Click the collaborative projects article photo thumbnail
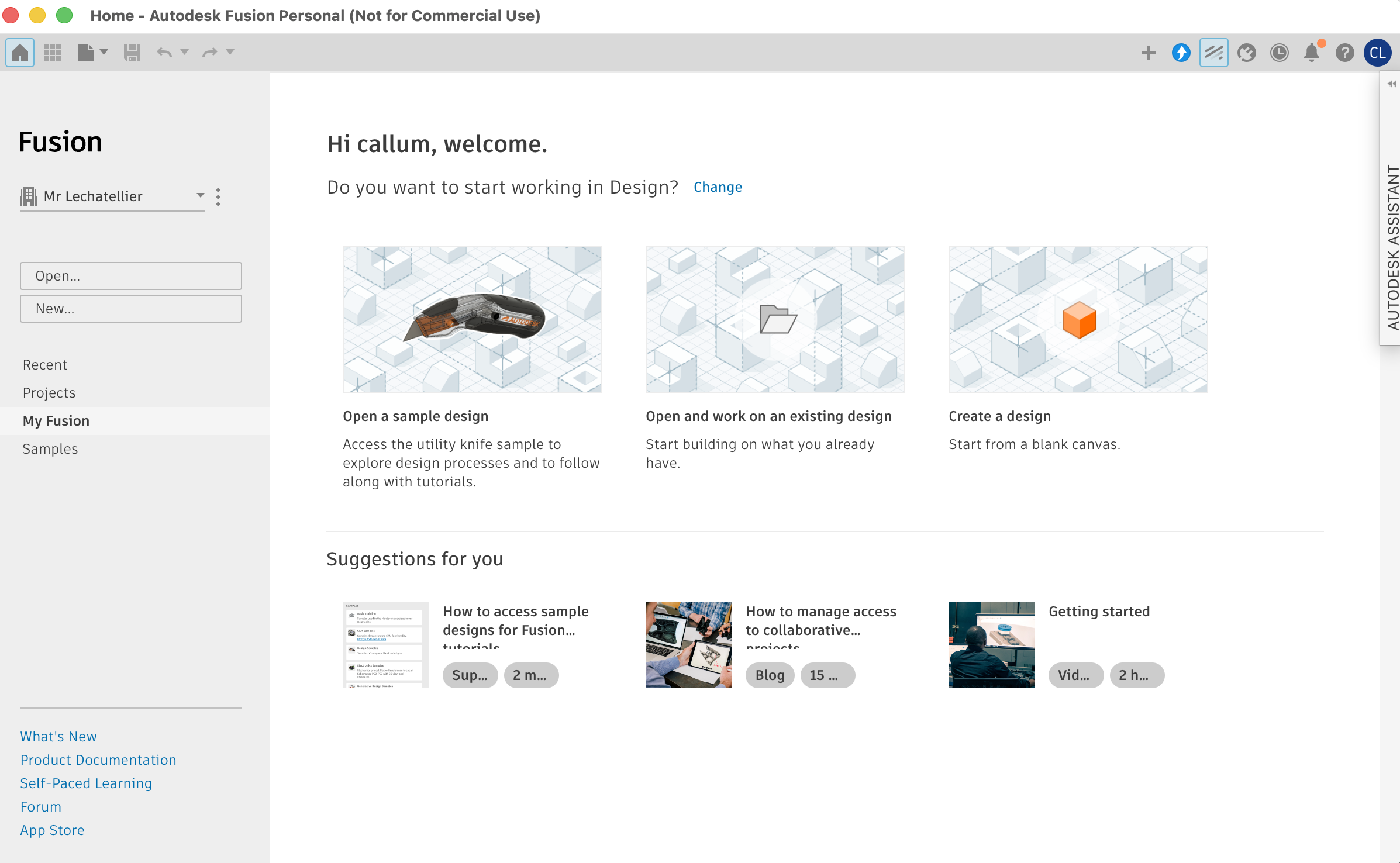 tap(688, 645)
